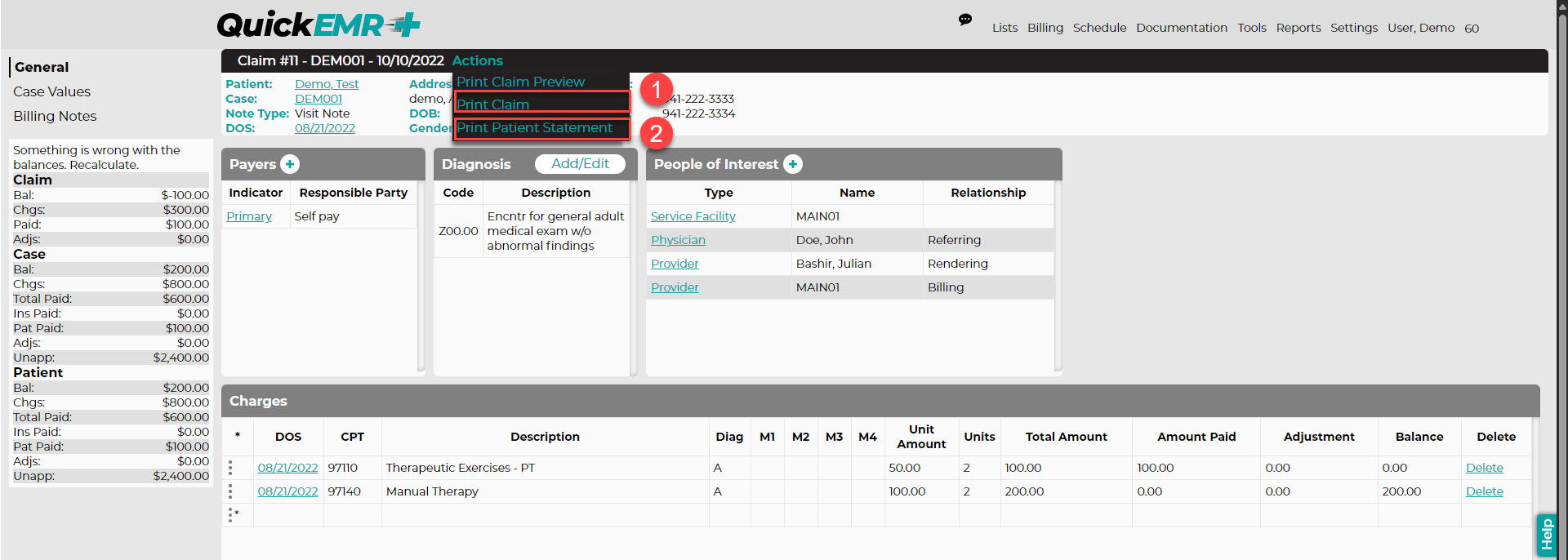Select Print Patient Statement option

[535, 127]
